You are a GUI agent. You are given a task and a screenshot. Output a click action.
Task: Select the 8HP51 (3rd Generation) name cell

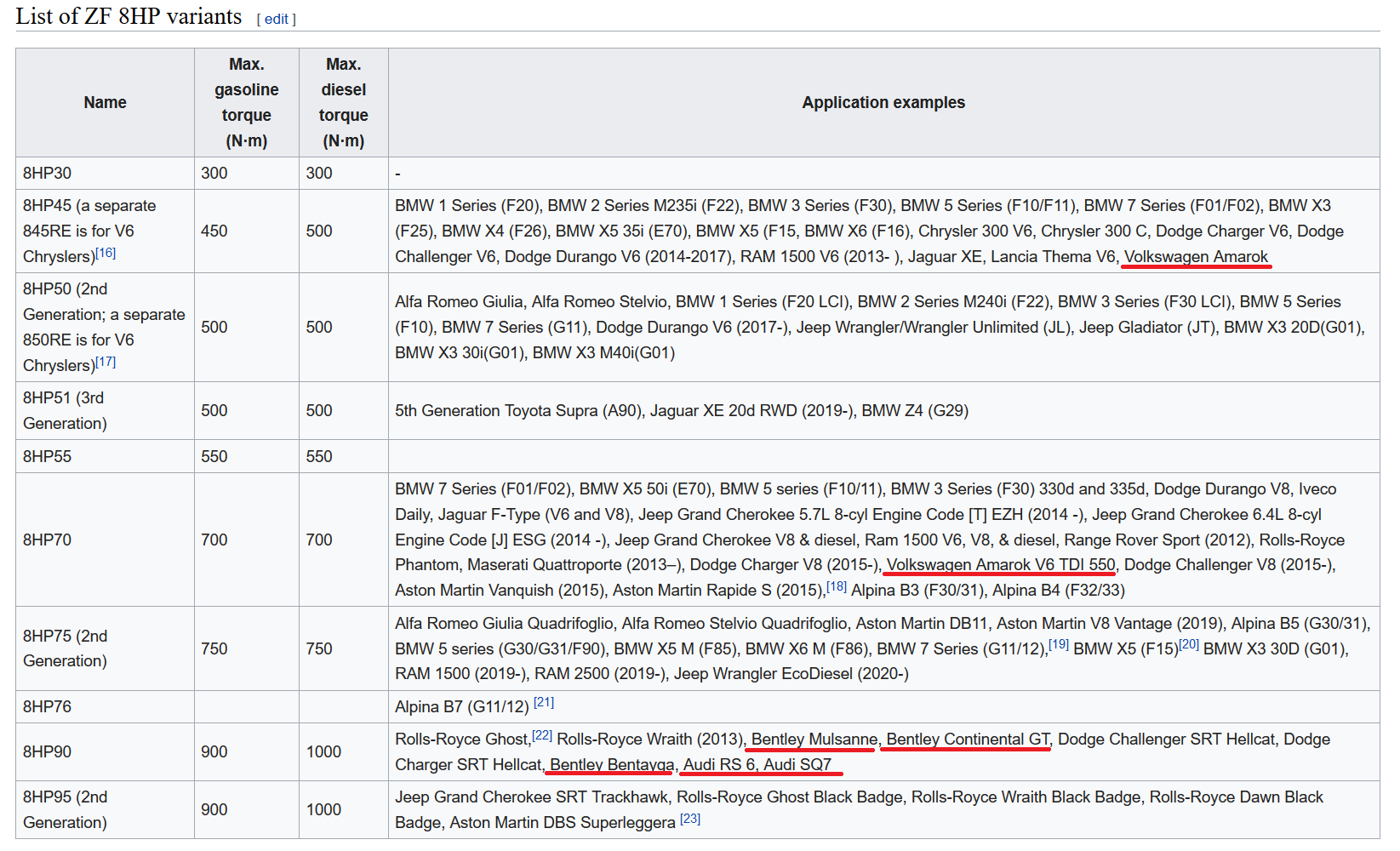tap(105, 410)
